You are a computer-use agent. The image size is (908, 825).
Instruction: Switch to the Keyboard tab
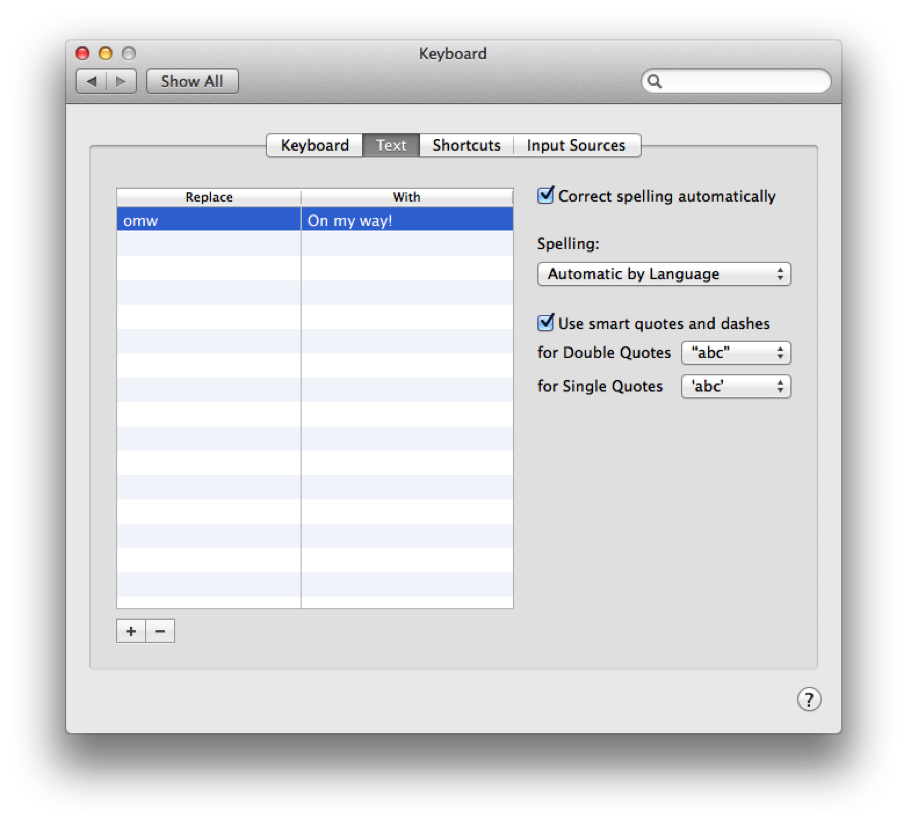point(314,145)
